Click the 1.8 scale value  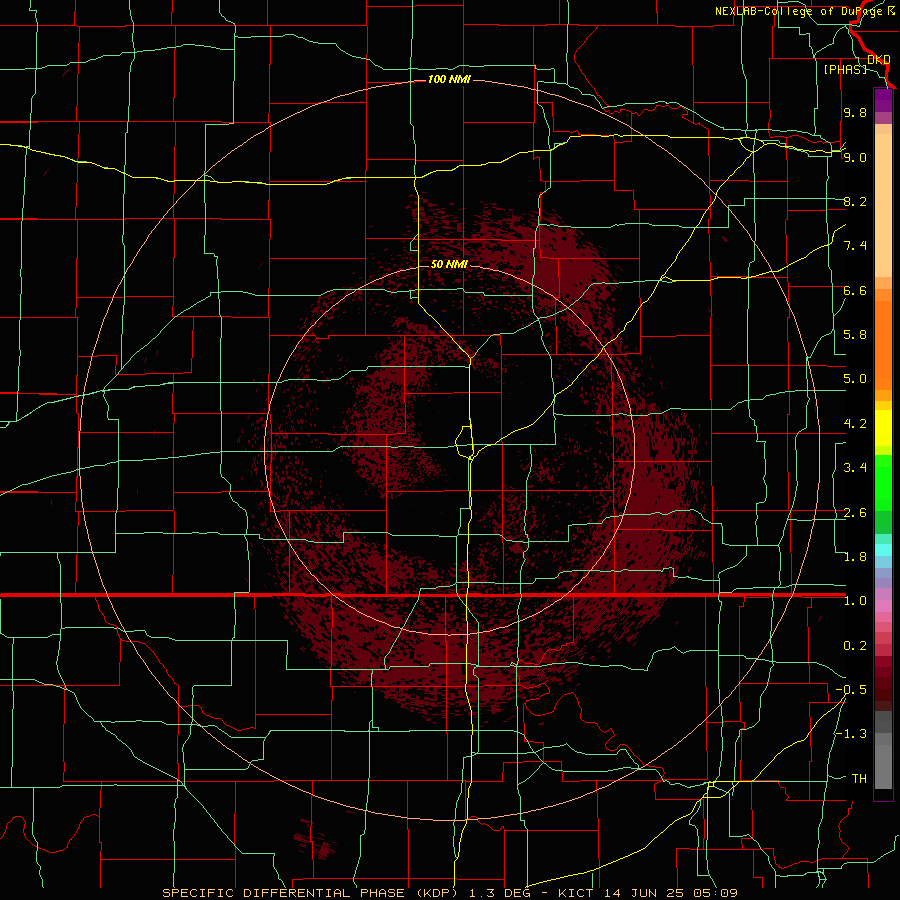pos(855,557)
